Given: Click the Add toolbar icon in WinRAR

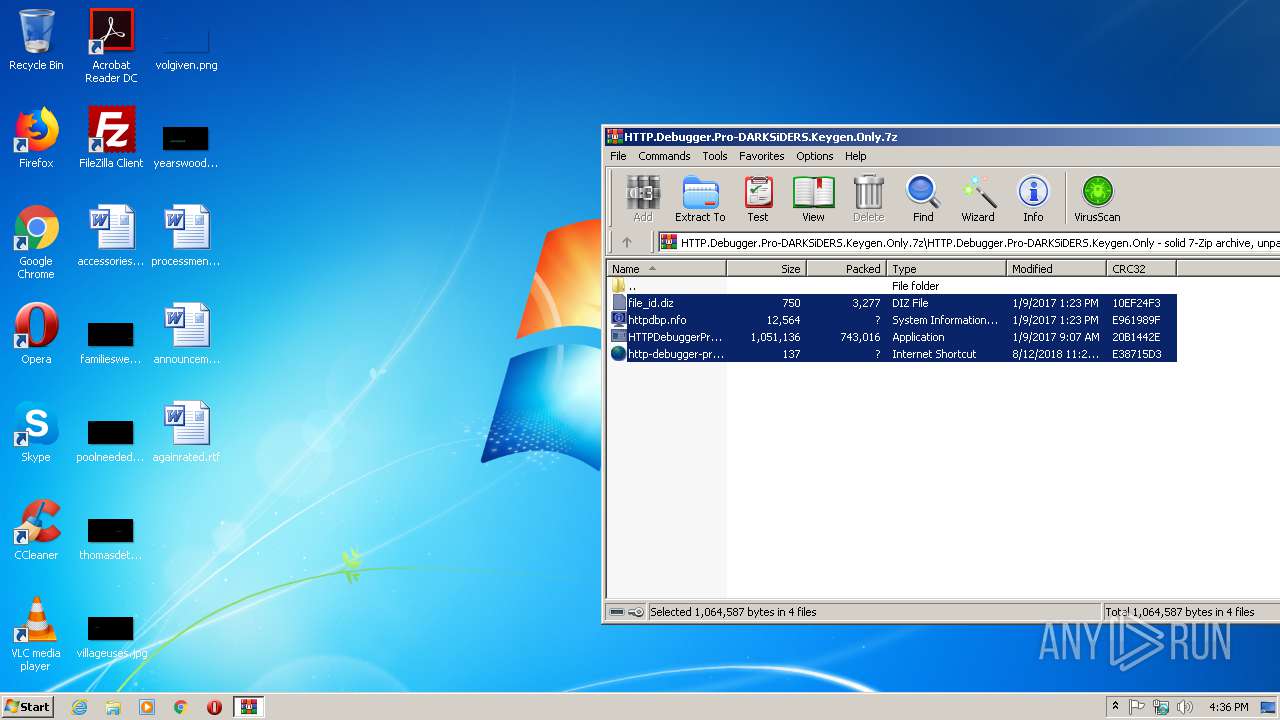Looking at the screenshot, I should 643,198.
